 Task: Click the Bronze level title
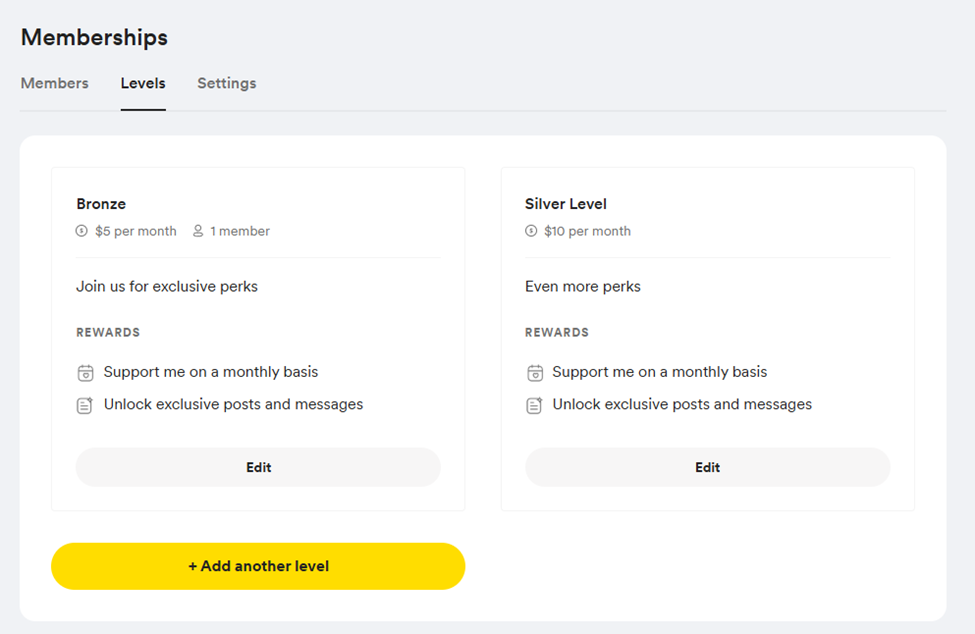(x=101, y=204)
